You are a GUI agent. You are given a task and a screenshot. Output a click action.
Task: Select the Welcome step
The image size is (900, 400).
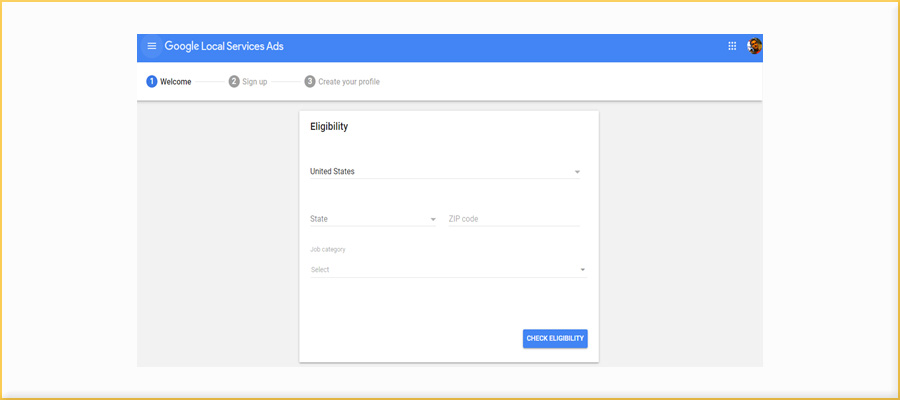[x=169, y=81]
